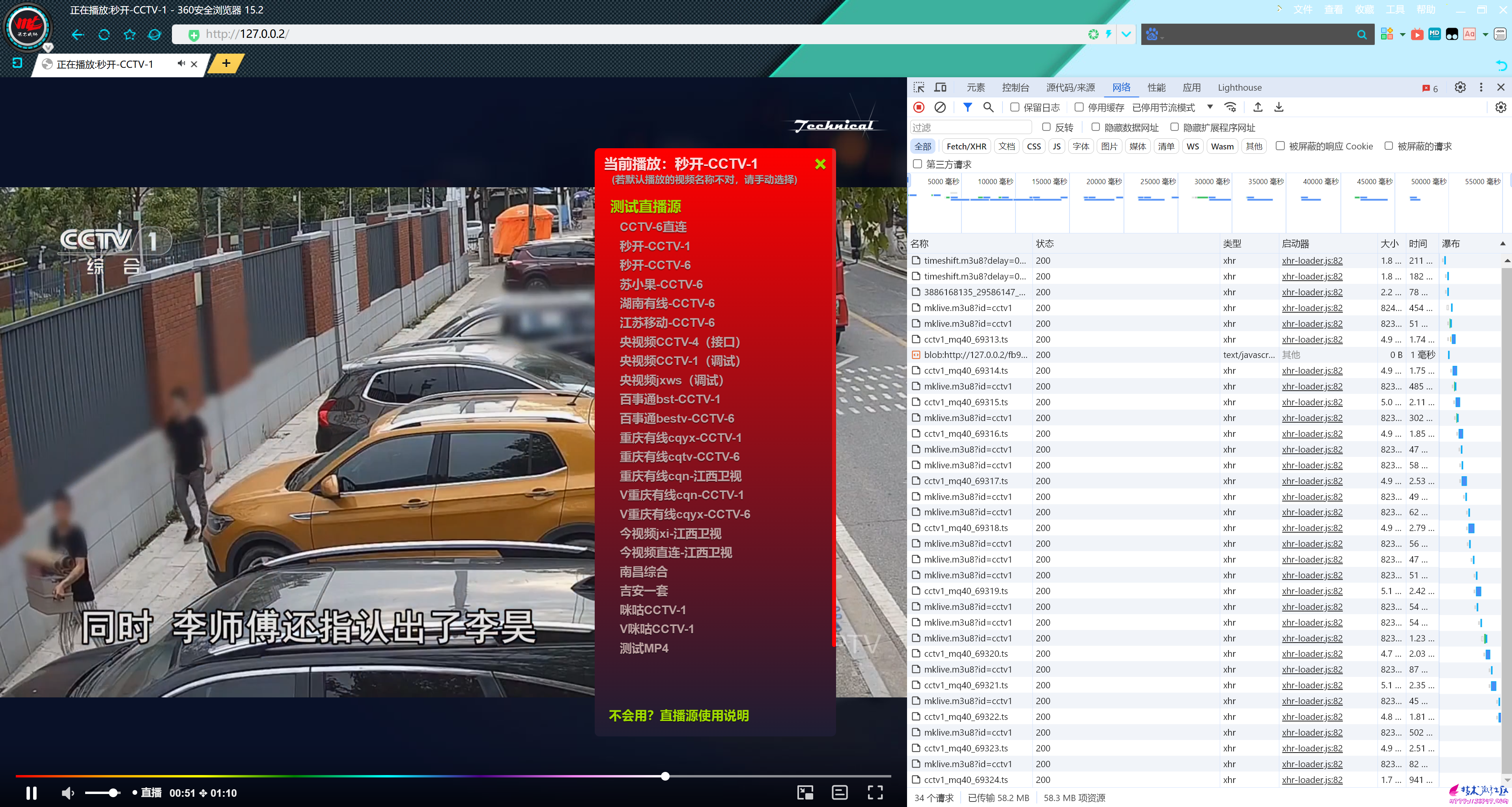Open DevTools more options menu

pos(1481,88)
